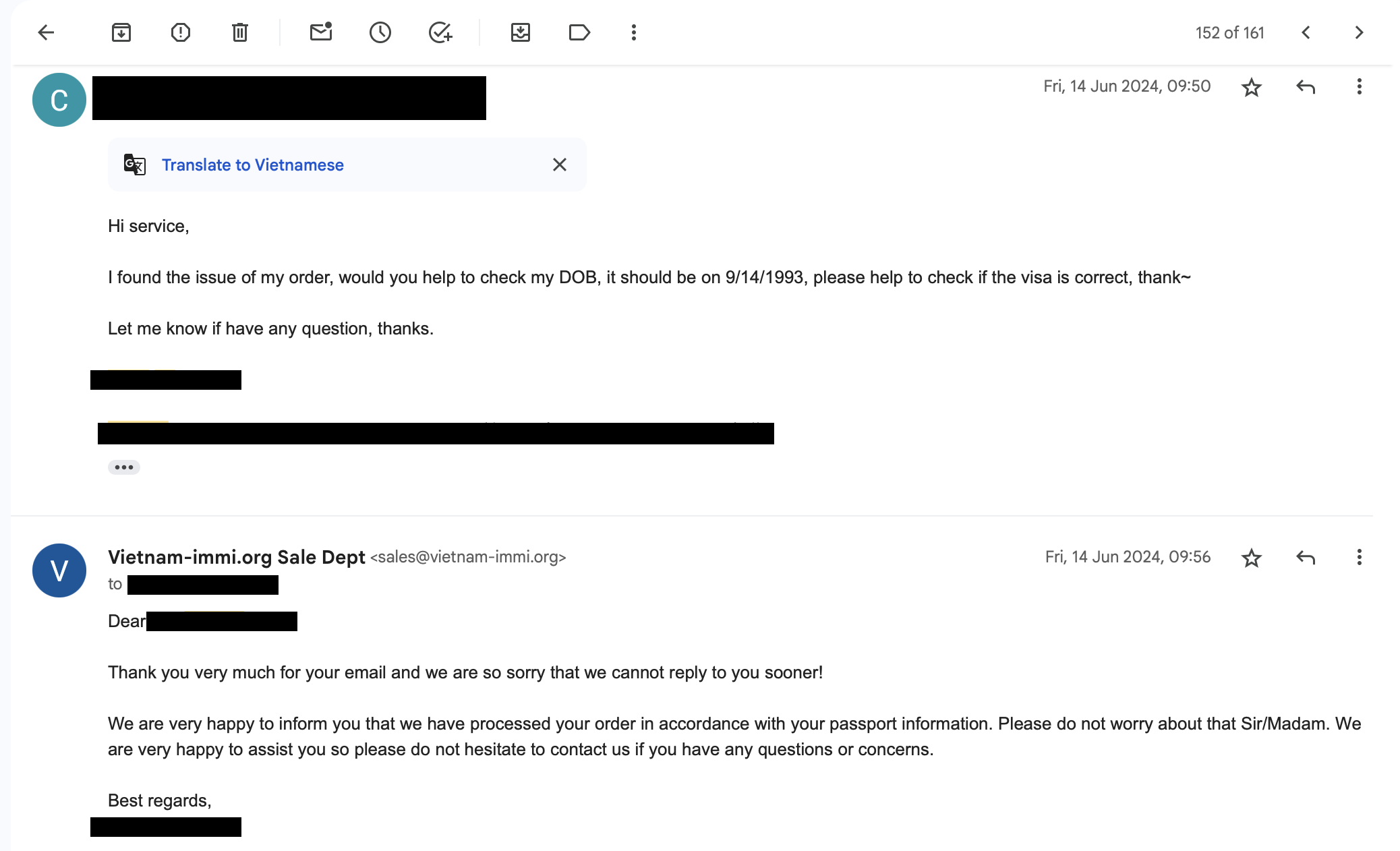Screen dimensions: 1400x851
Task: Star the Vietnam-immi.org reply message
Action: pos(1252,558)
